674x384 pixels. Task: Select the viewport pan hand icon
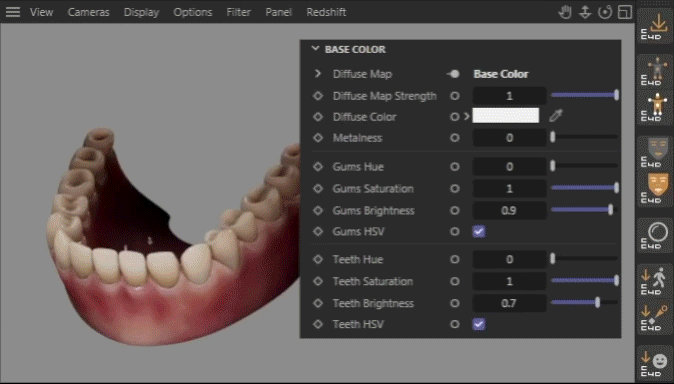point(565,12)
